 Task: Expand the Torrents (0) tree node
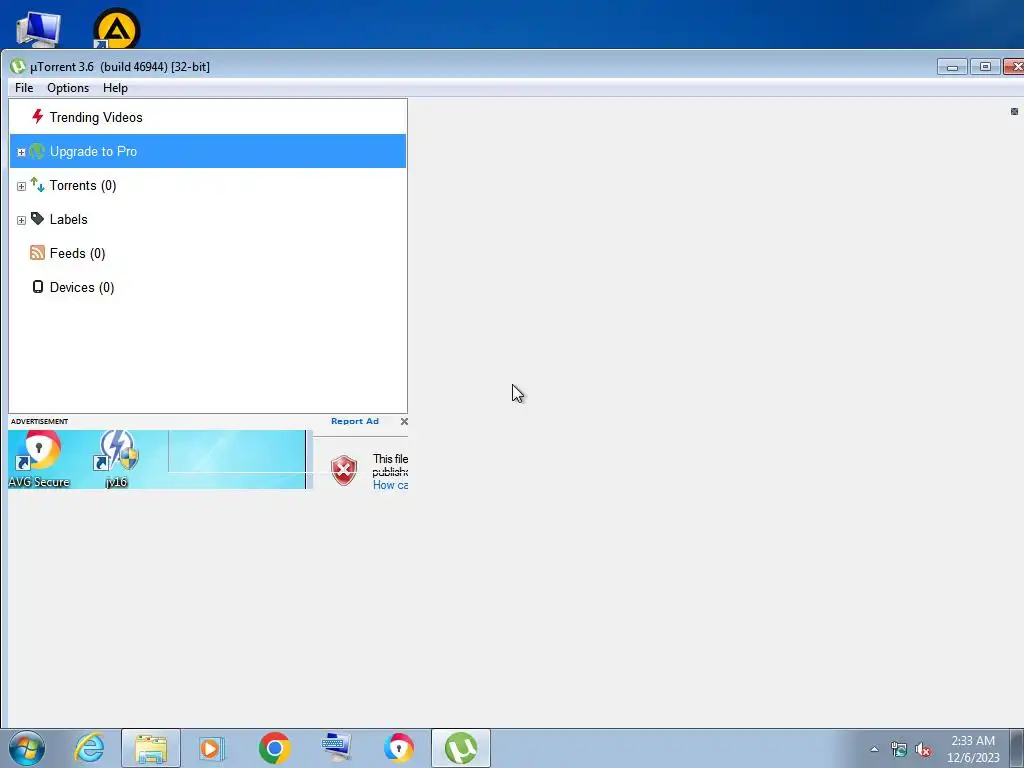[x=21, y=186]
